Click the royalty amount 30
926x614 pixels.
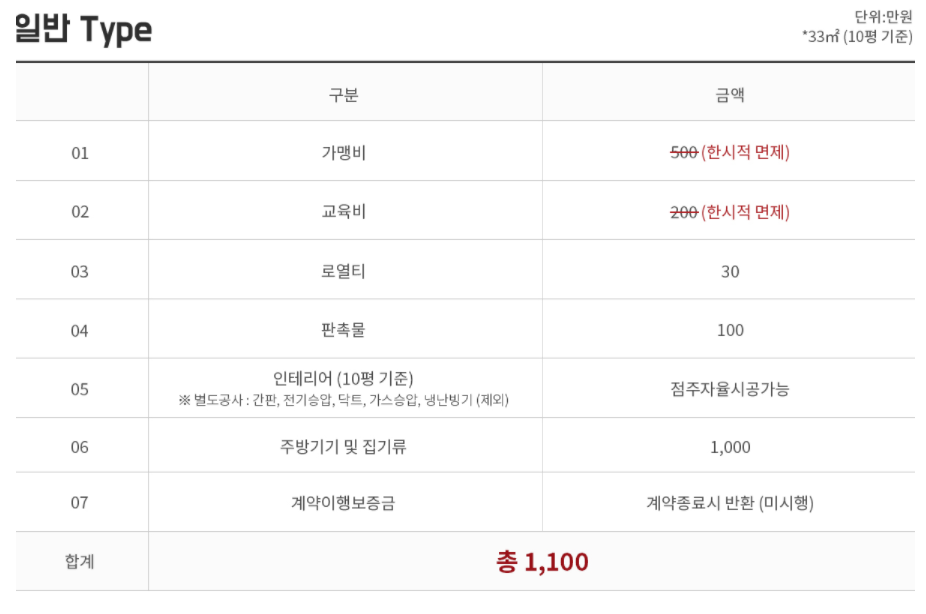(x=730, y=272)
